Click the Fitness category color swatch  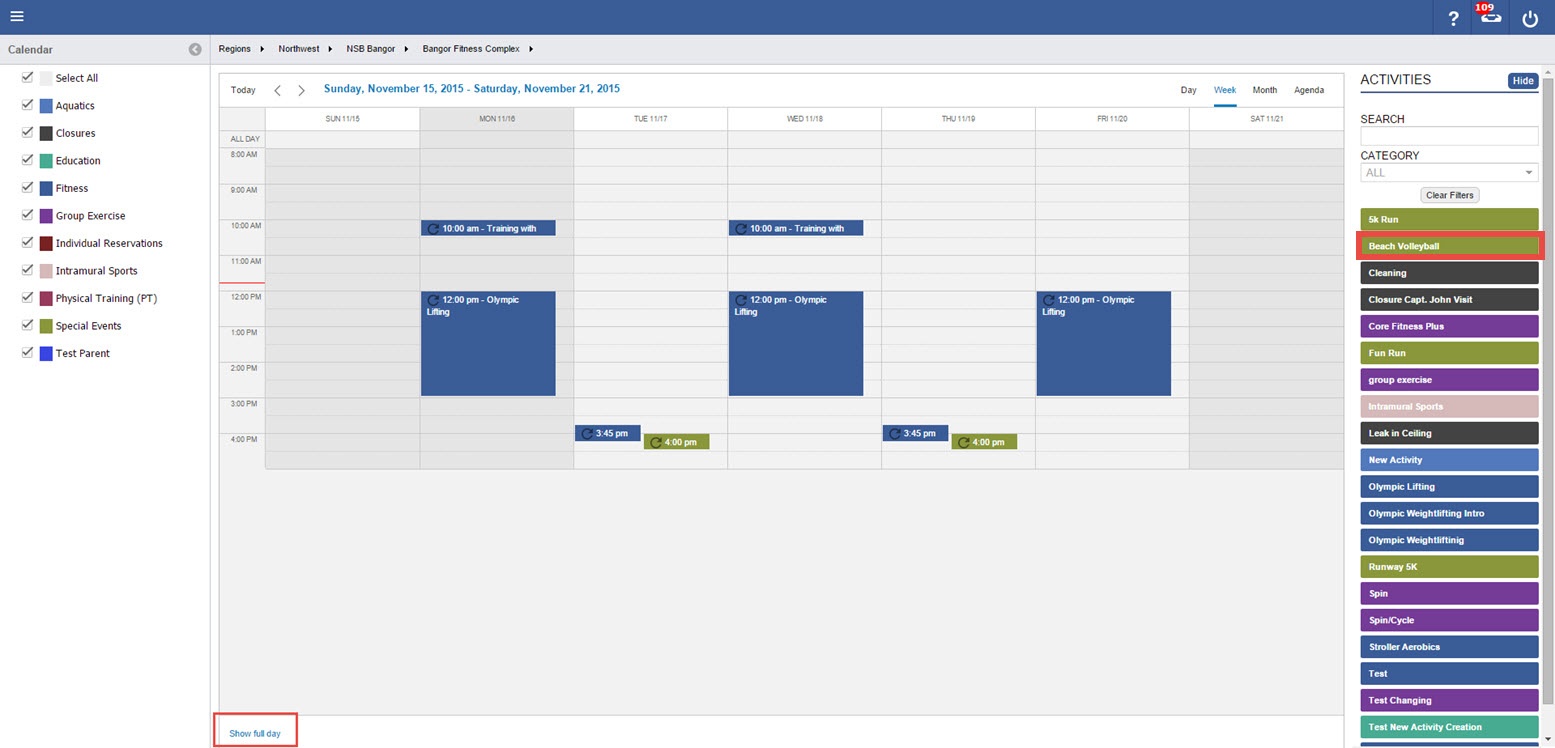pyautogui.click(x=46, y=188)
